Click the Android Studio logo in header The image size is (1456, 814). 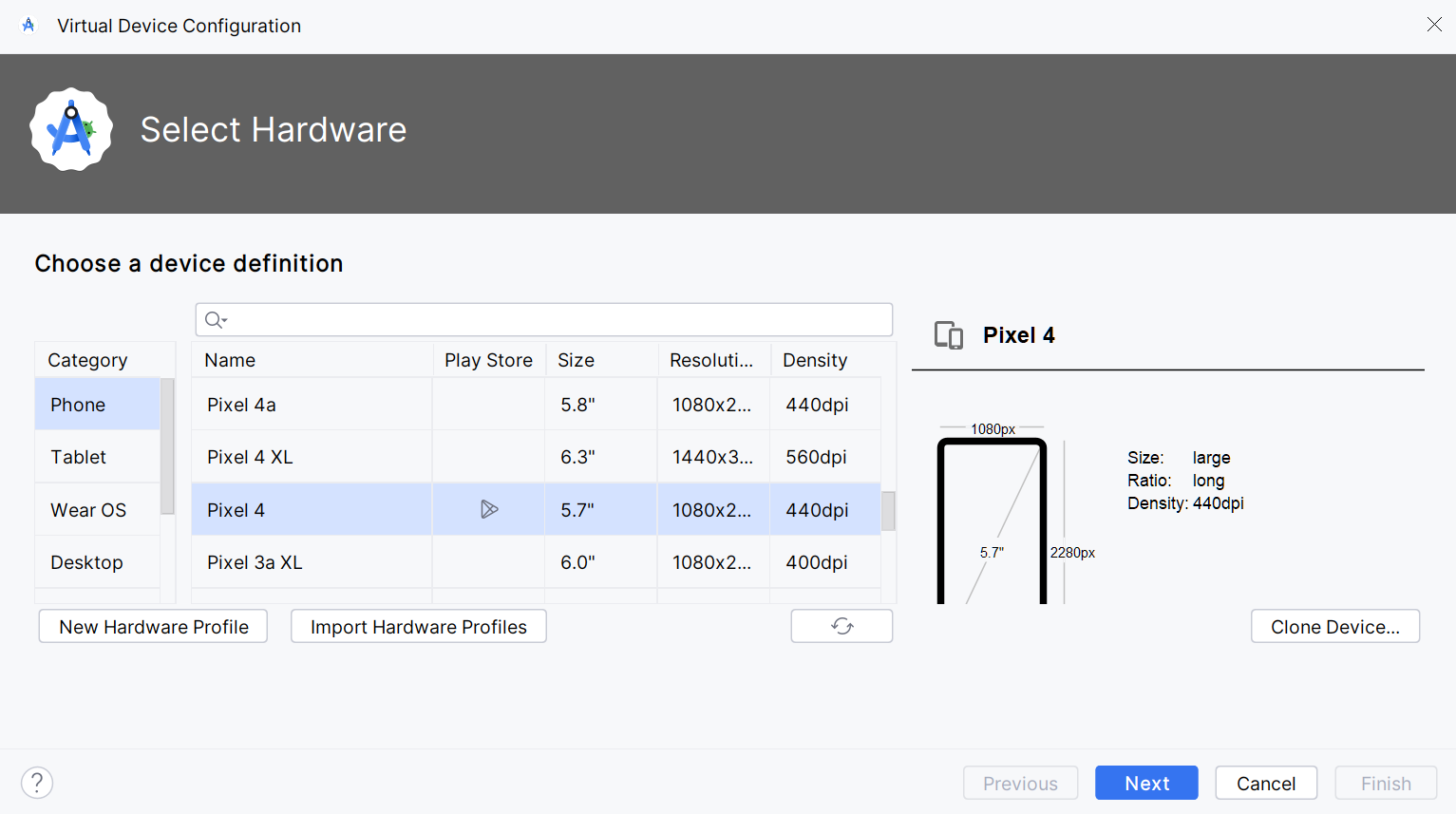click(x=71, y=130)
